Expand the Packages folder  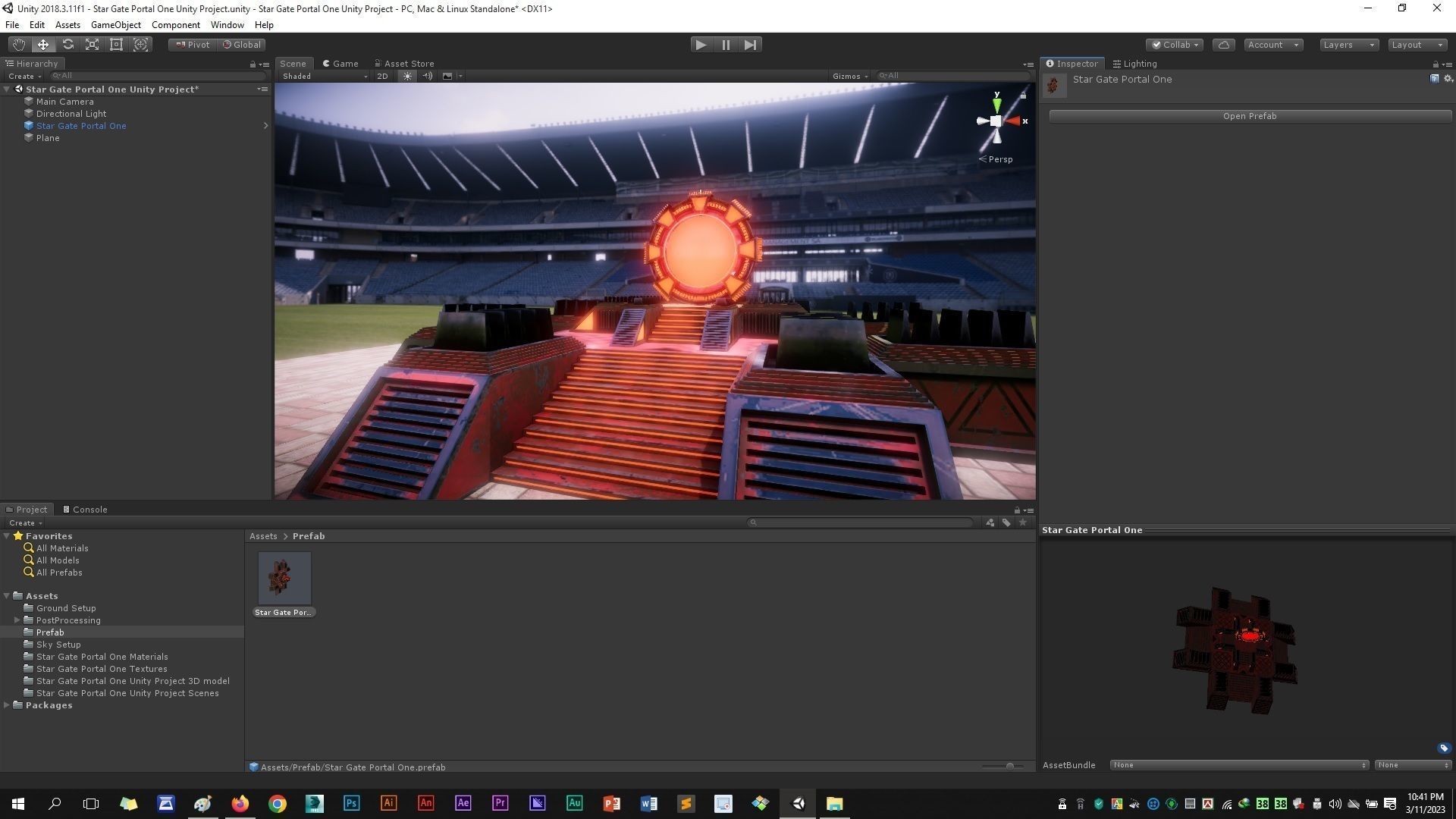pyautogui.click(x=7, y=705)
